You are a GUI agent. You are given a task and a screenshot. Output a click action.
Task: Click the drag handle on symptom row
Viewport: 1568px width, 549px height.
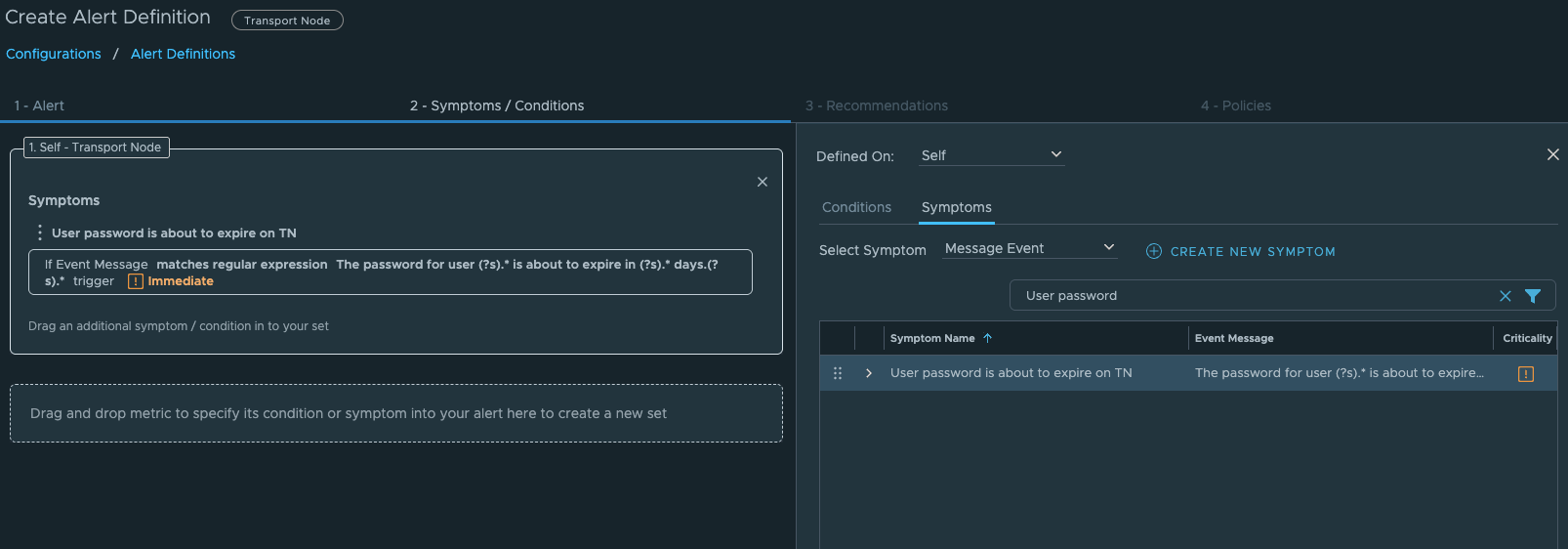[x=837, y=373]
